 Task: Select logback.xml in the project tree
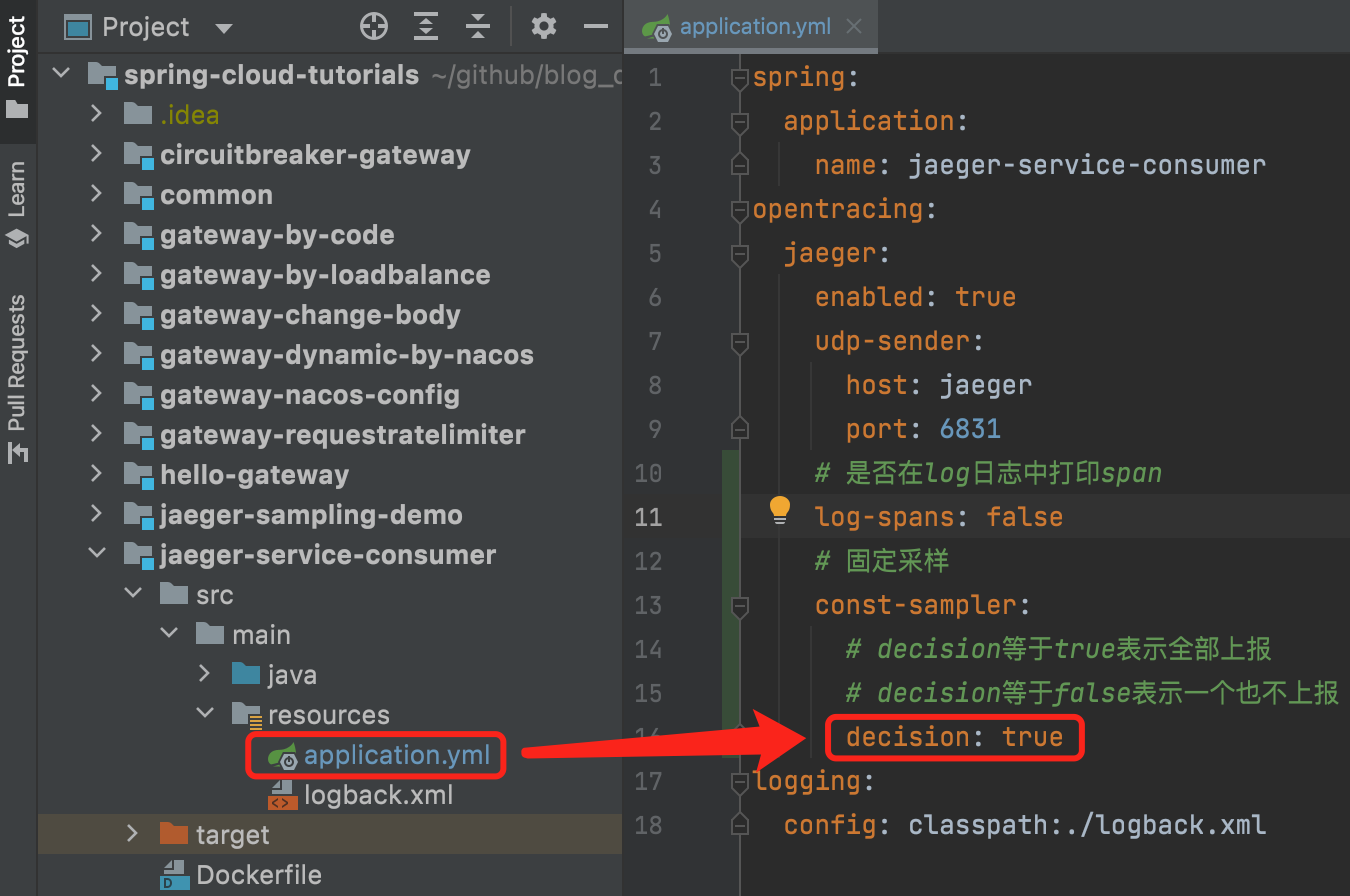[x=379, y=796]
